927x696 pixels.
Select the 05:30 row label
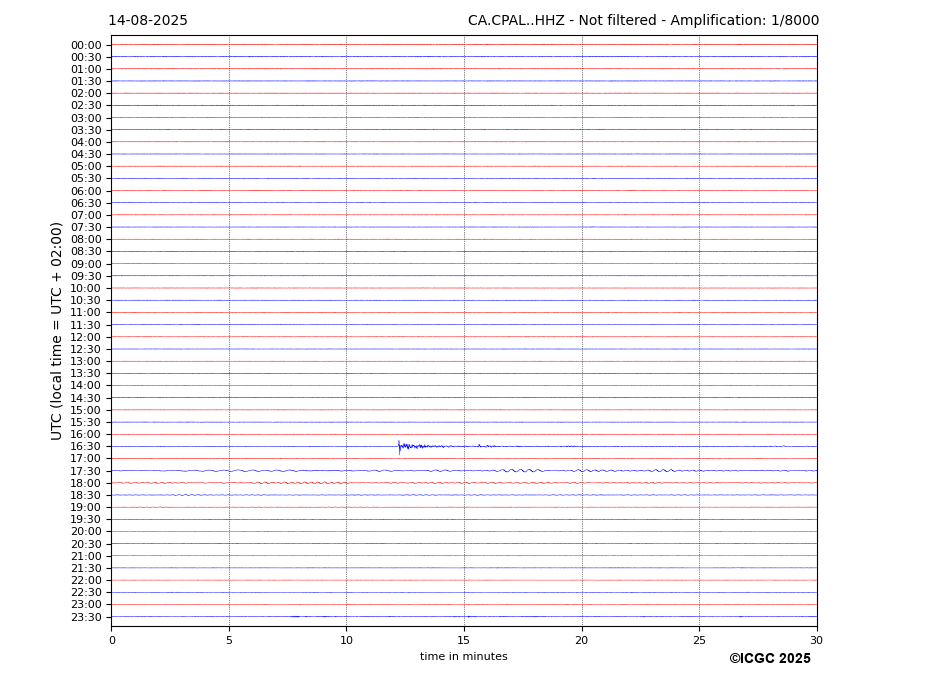click(x=86, y=179)
